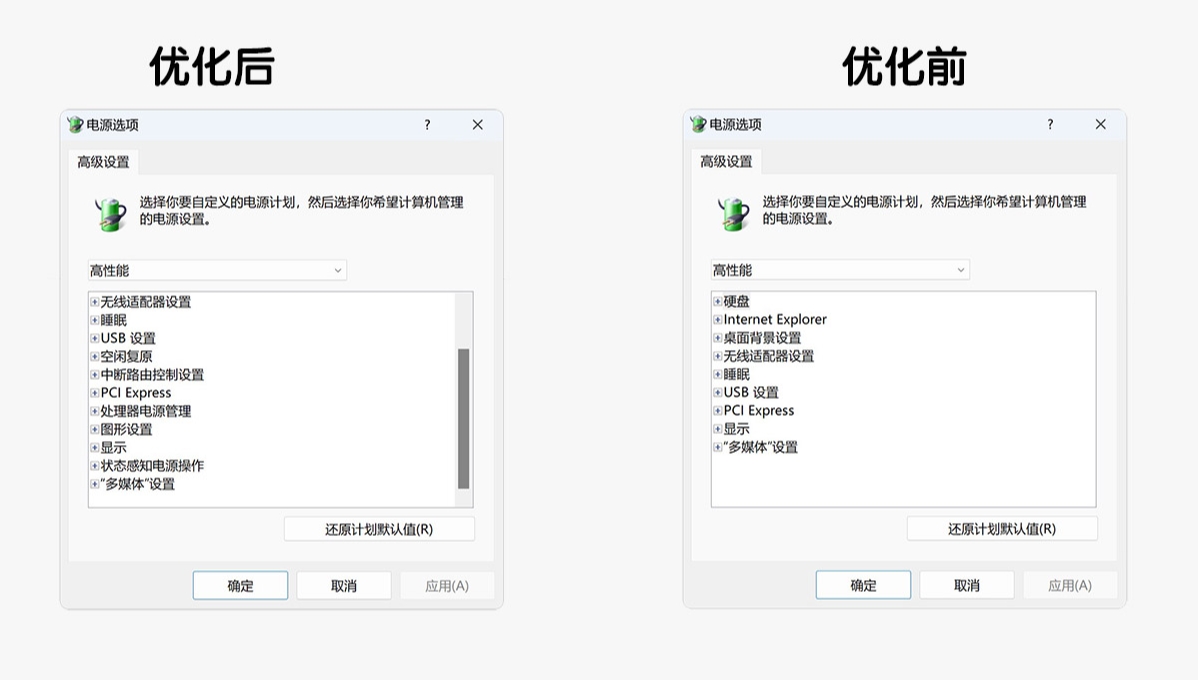This screenshot has width=1198, height=680.
Task: Select the 高级设置 tab in 优化后 dialog
Action: 104,162
